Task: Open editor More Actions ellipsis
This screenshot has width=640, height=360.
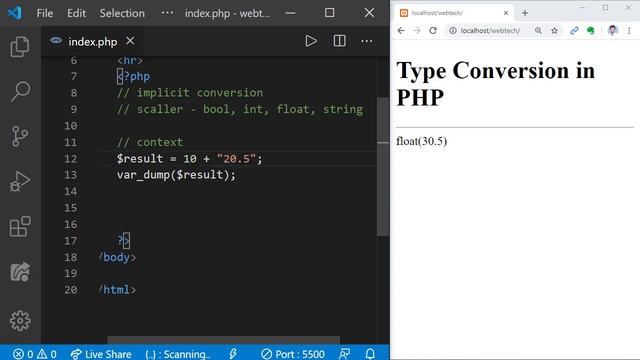Action: [367, 41]
